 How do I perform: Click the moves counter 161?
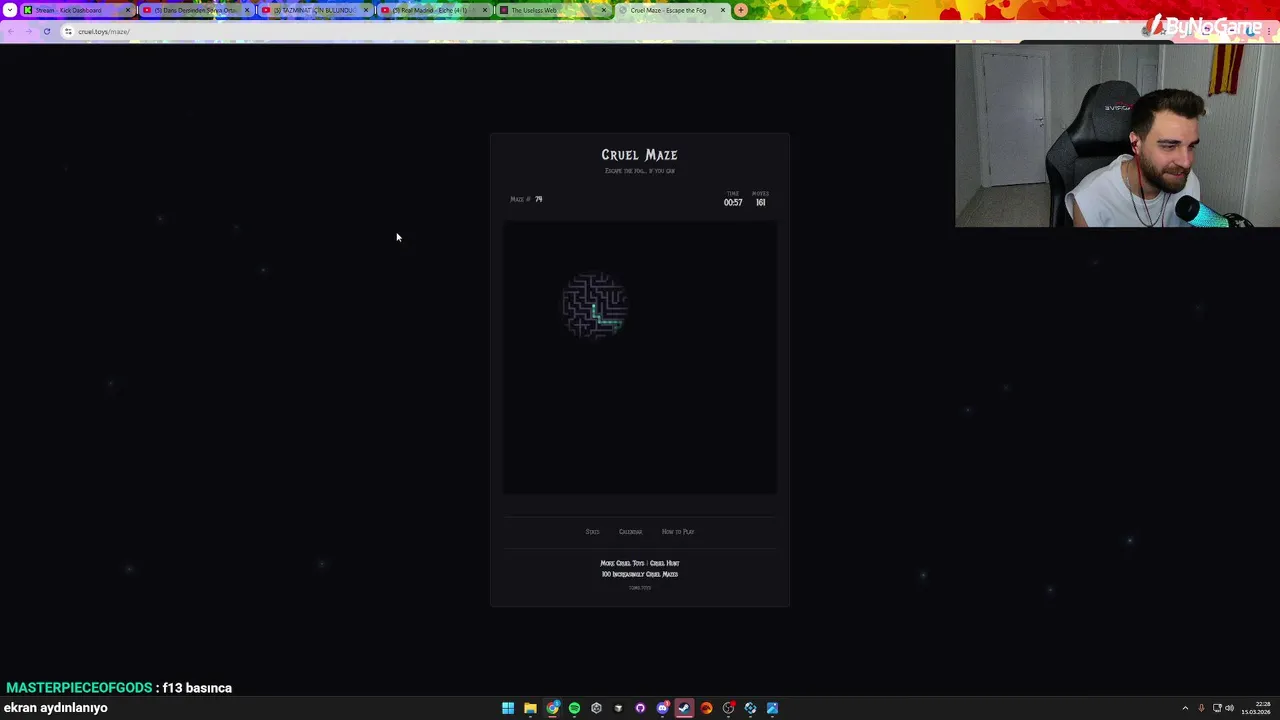(760, 202)
